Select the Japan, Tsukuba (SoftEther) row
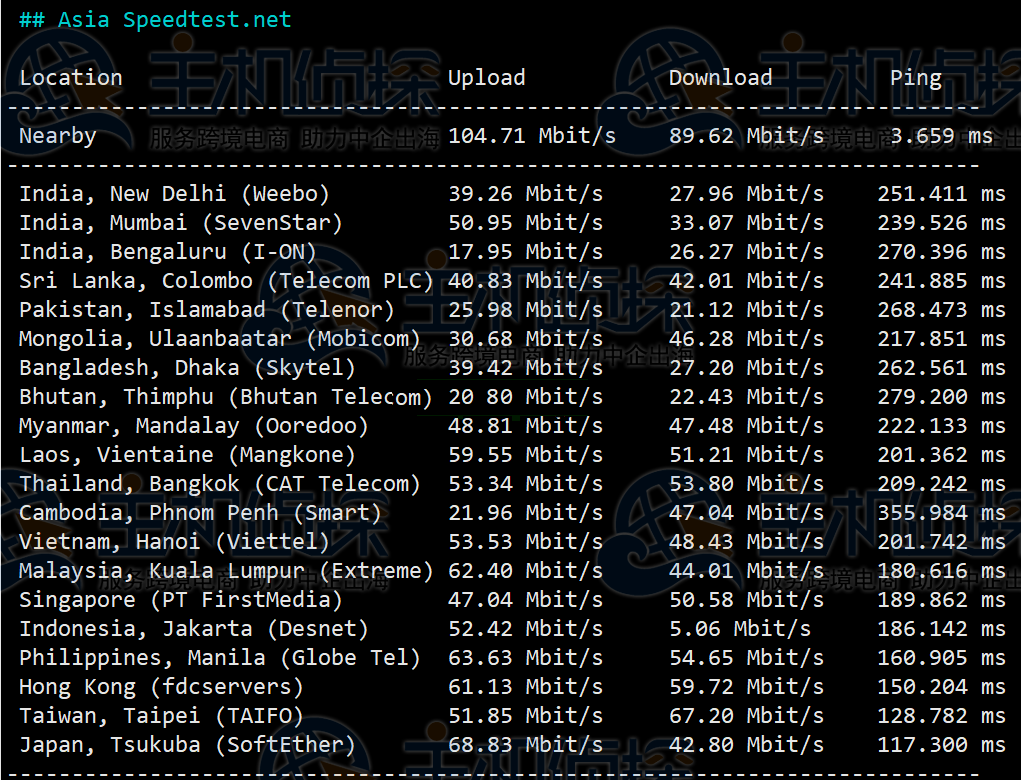Screen dimensions: 1021x780 [x=187, y=745]
